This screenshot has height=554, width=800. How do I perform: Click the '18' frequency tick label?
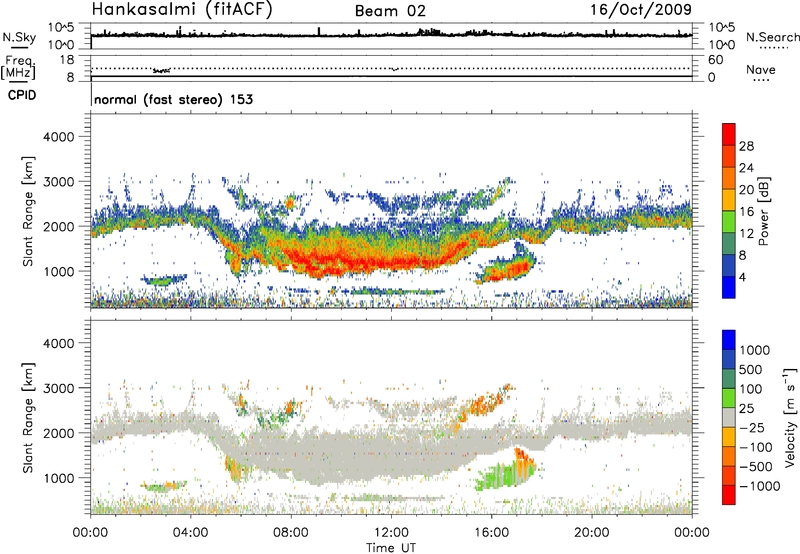tap(67, 60)
